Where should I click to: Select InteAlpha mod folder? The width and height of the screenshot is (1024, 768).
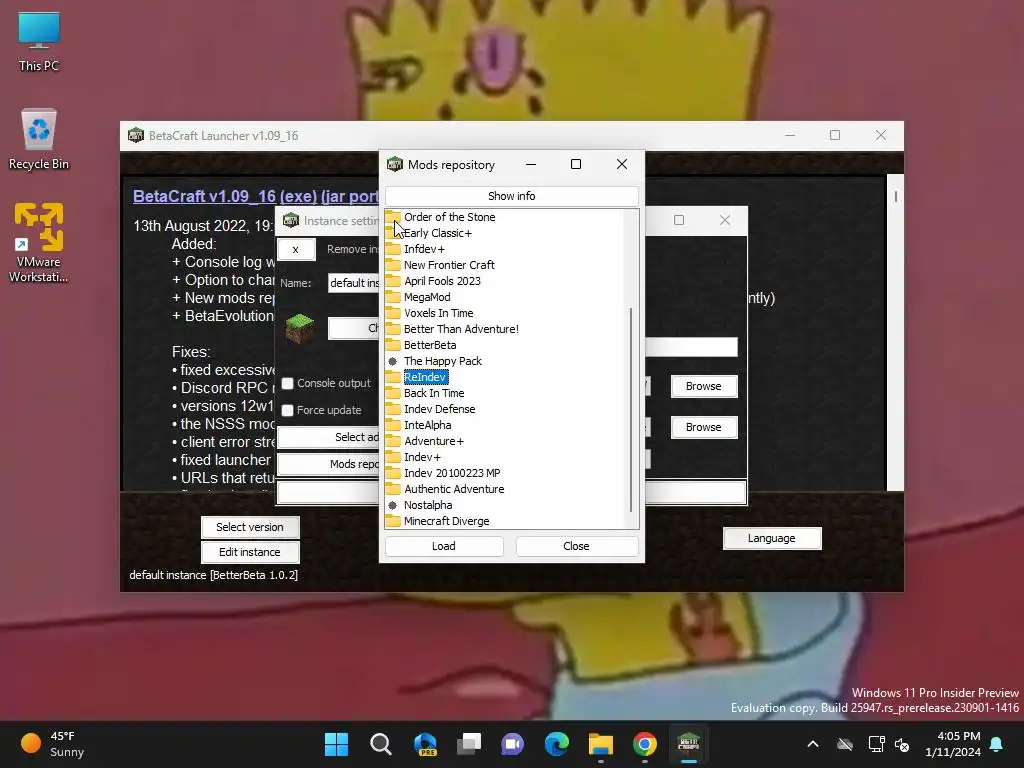(427, 425)
